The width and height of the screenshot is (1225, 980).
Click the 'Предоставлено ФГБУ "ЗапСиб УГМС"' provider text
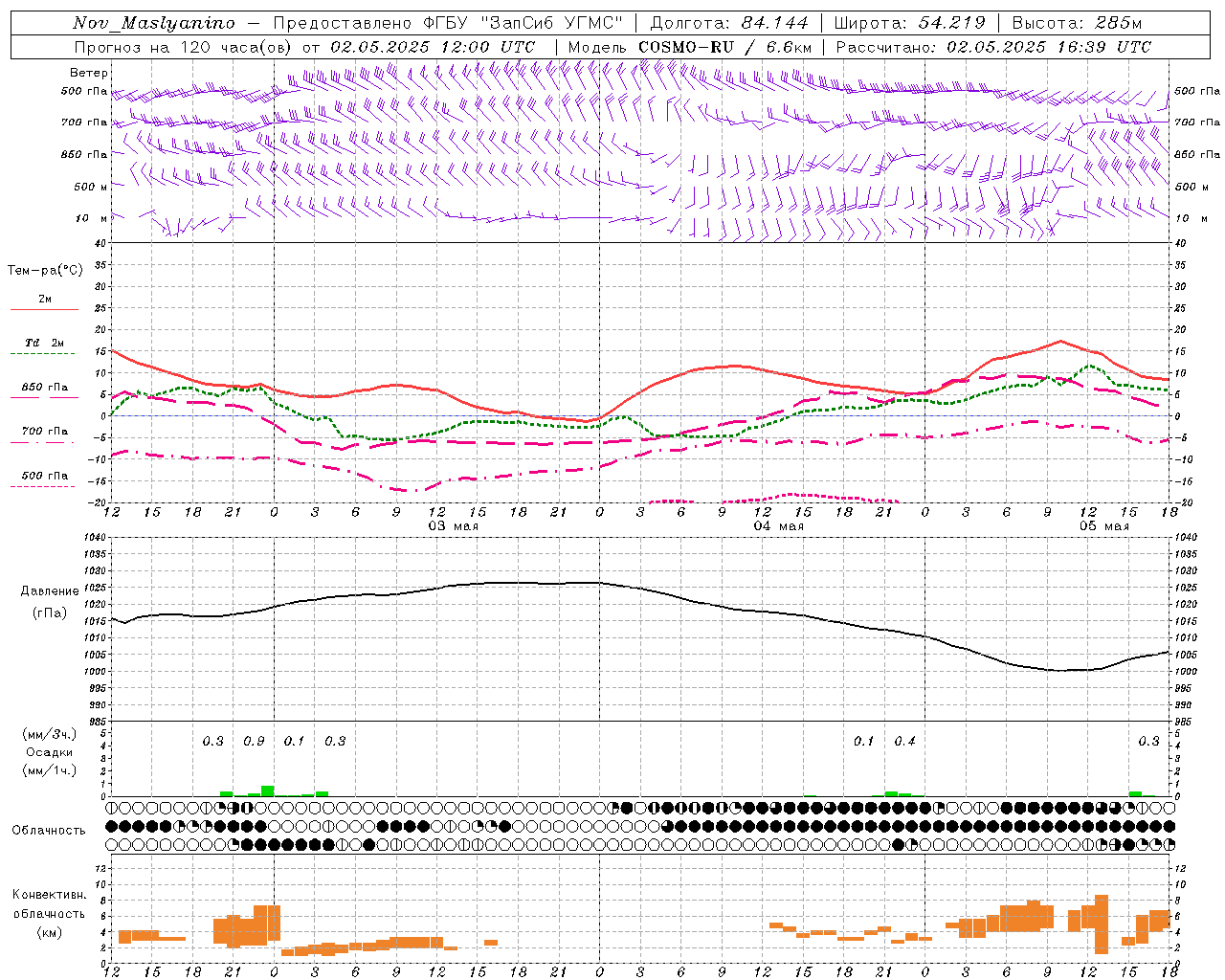[x=448, y=23]
